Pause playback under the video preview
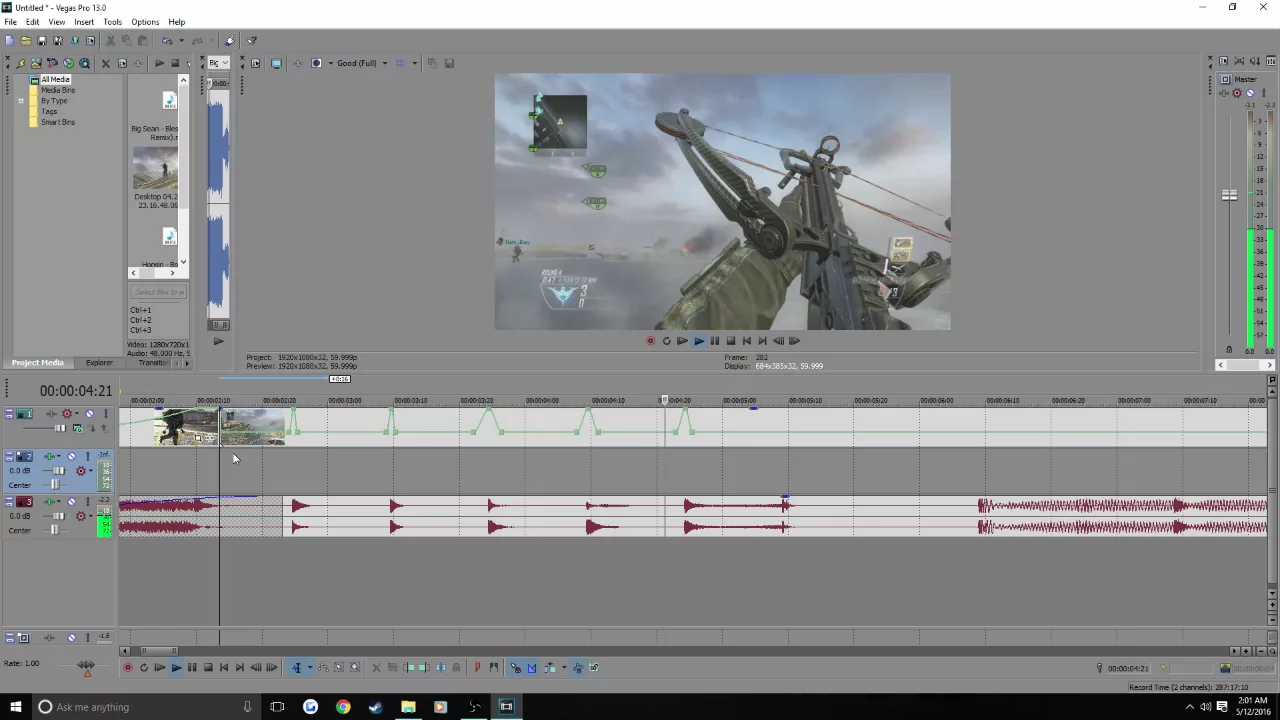 (714, 341)
